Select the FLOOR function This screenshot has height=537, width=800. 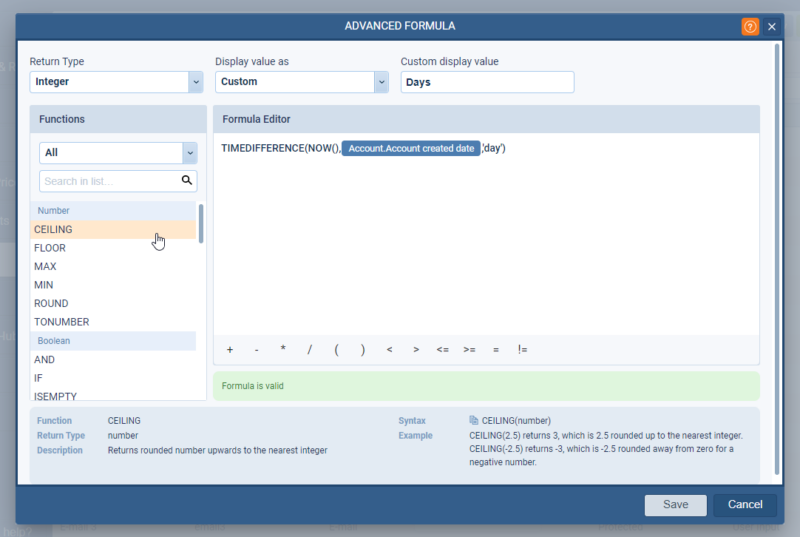[x=113, y=248]
